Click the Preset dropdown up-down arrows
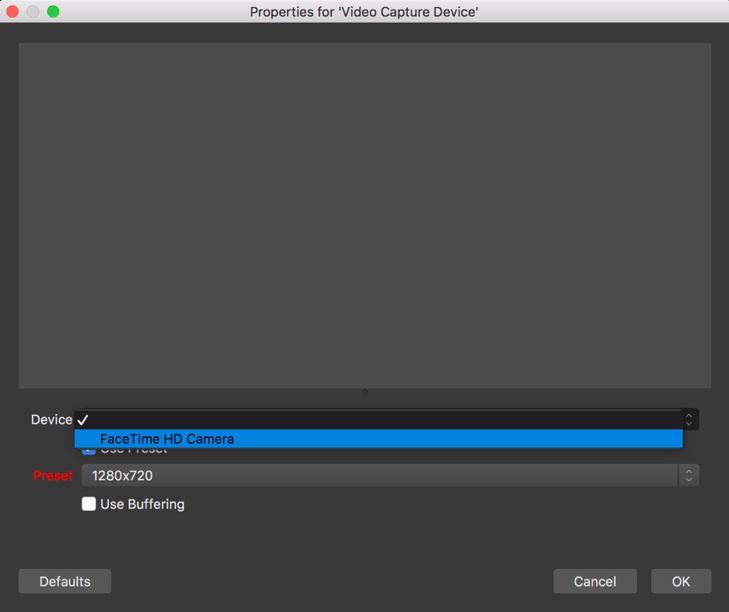 (689, 475)
